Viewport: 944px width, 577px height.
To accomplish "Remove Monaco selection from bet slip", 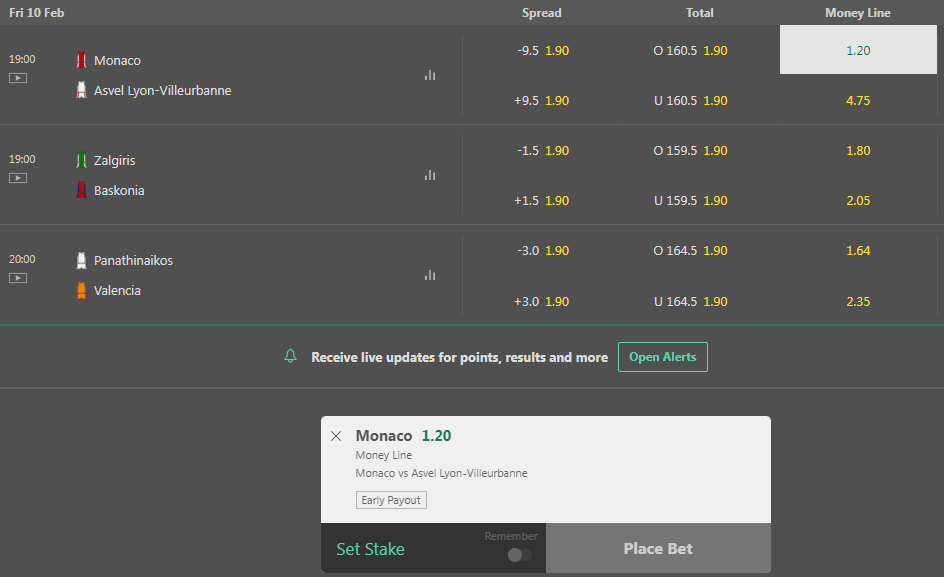I will pyautogui.click(x=336, y=436).
